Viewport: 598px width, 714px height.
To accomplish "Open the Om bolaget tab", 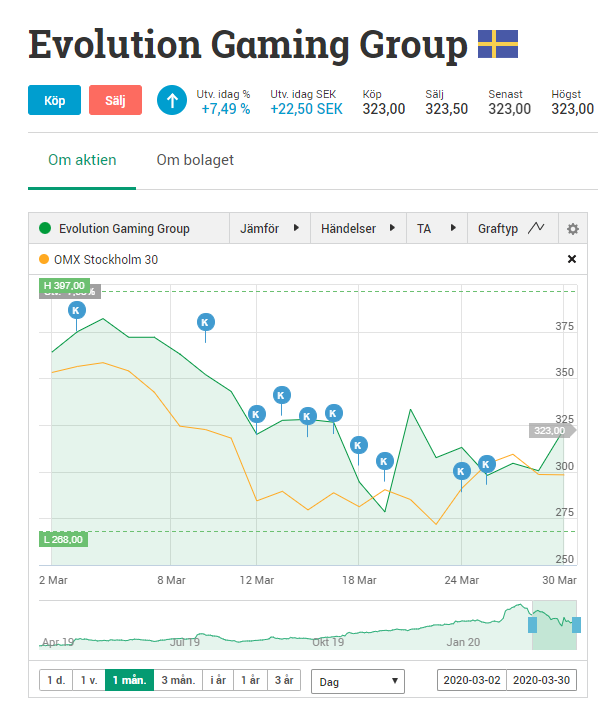I will pyautogui.click(x=195, y=160).
